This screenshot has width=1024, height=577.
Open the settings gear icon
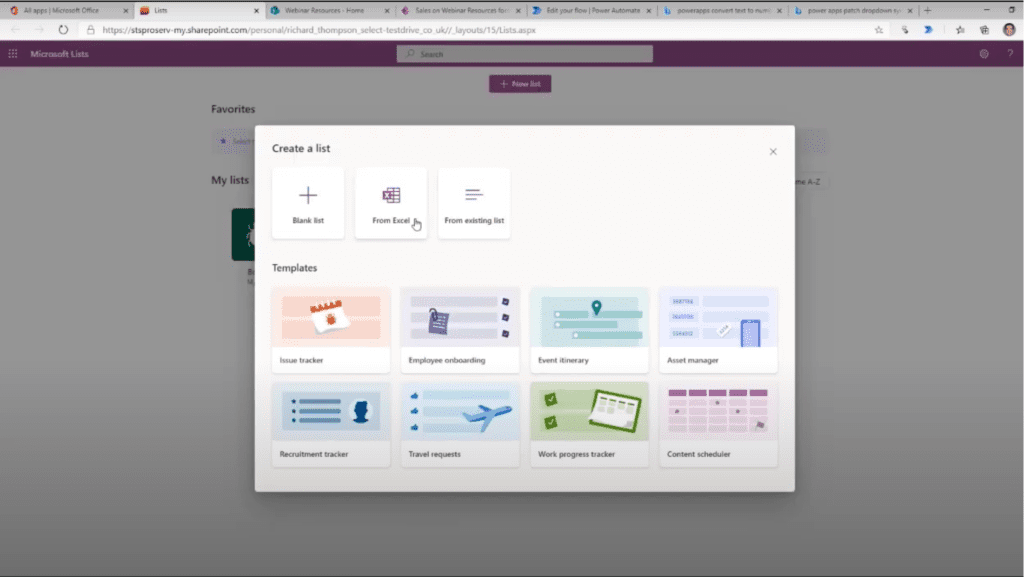pos(984,54)
